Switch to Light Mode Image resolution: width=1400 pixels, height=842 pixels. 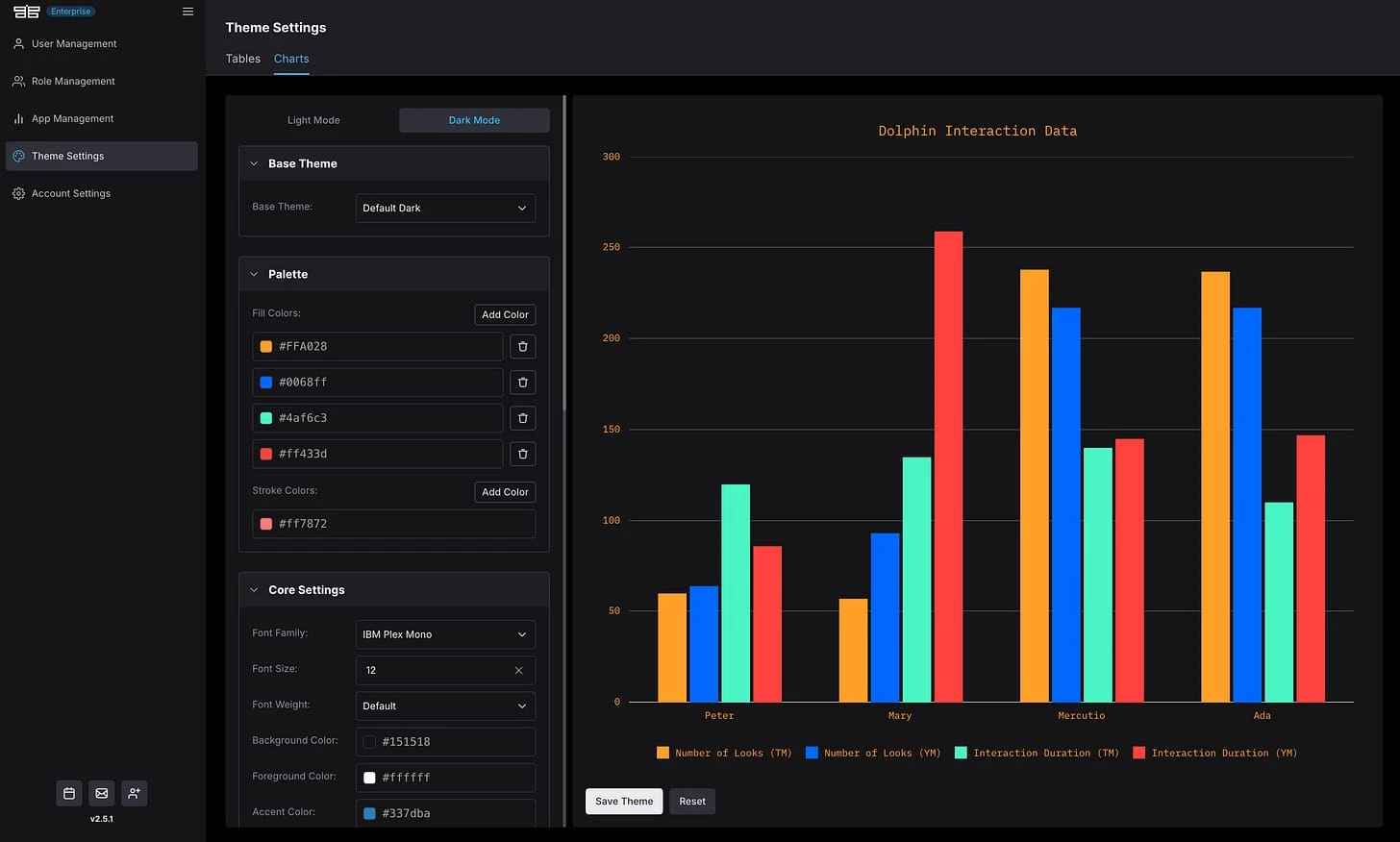point(313,120)
